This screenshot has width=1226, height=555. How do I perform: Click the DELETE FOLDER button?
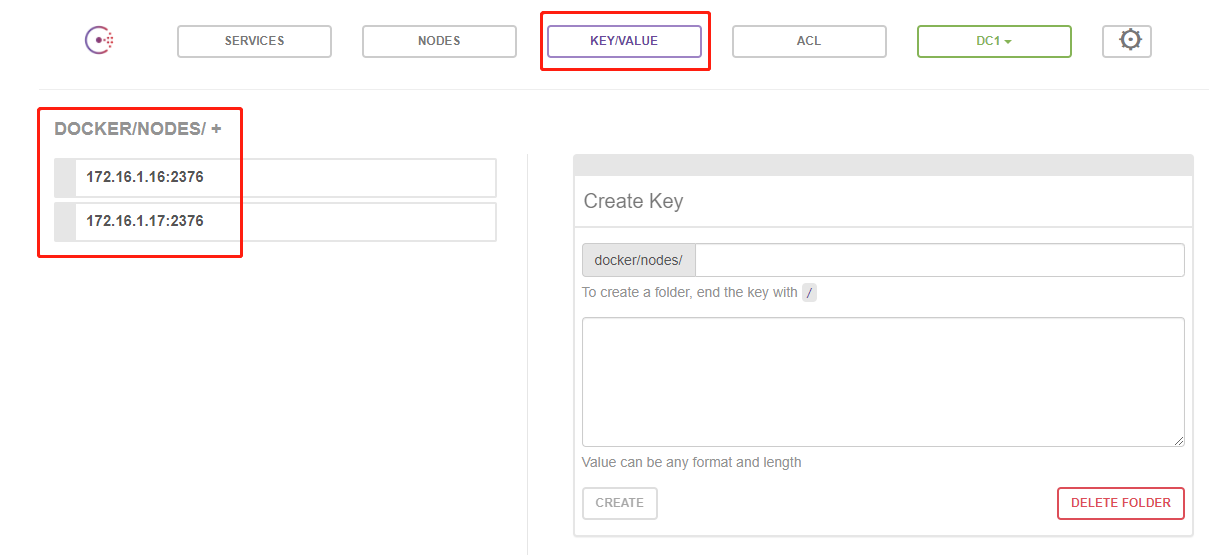click(1120, 503)
